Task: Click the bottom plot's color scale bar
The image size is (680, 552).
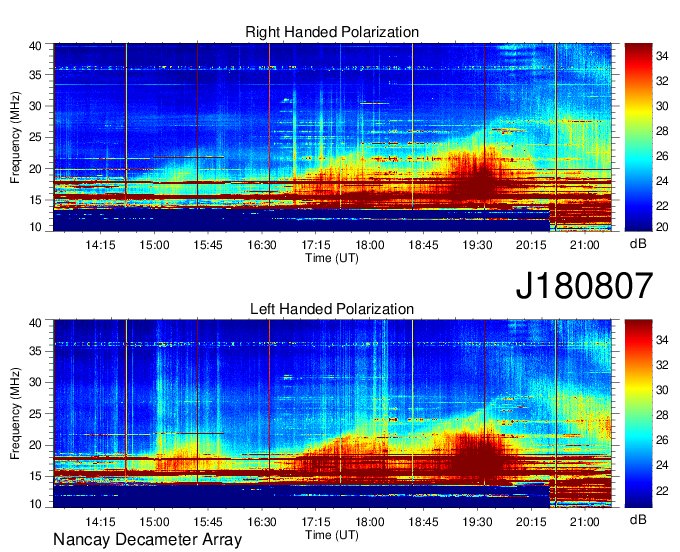Action: tap(638, 414)
